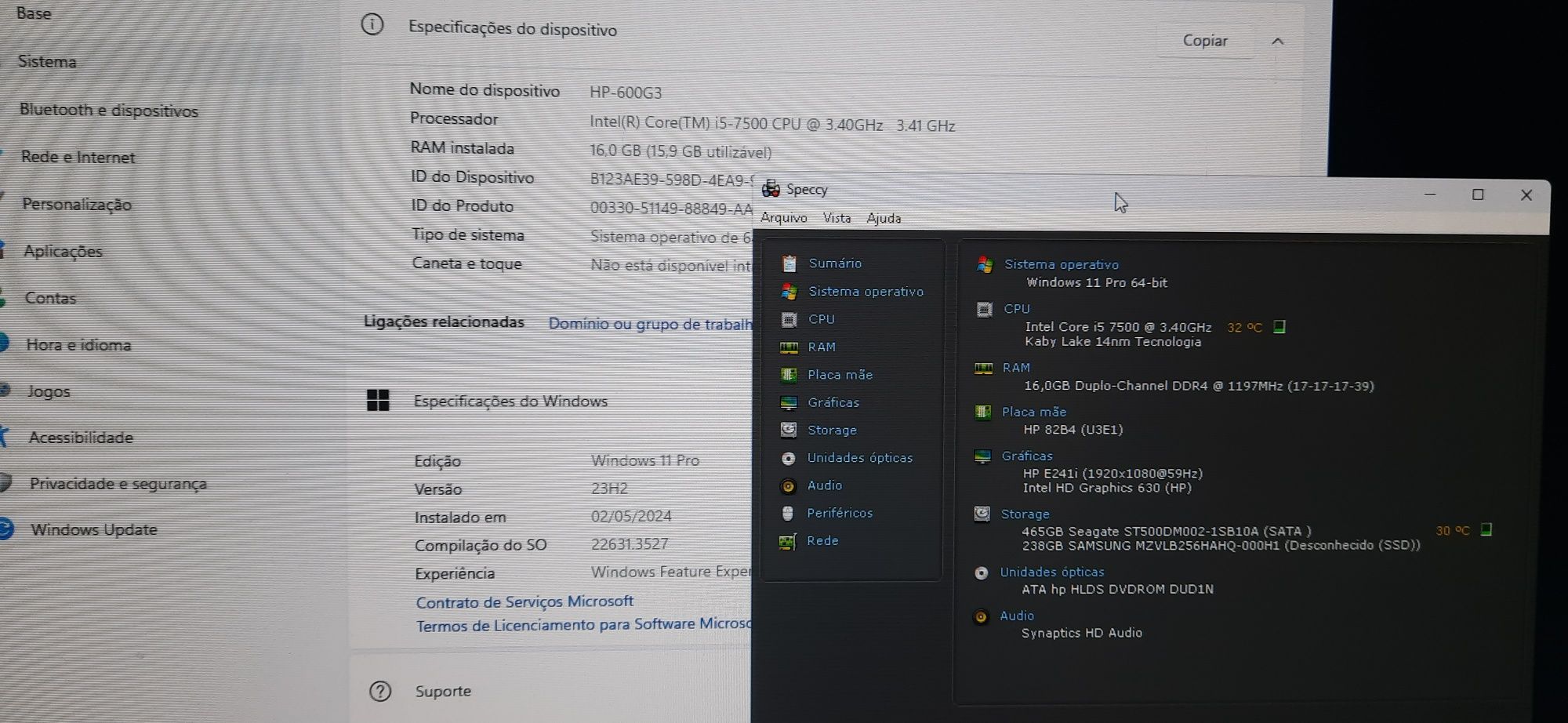Collapse Especificações do dispositivo with chevron
1568x723 pixels.
pos(1277,42)
